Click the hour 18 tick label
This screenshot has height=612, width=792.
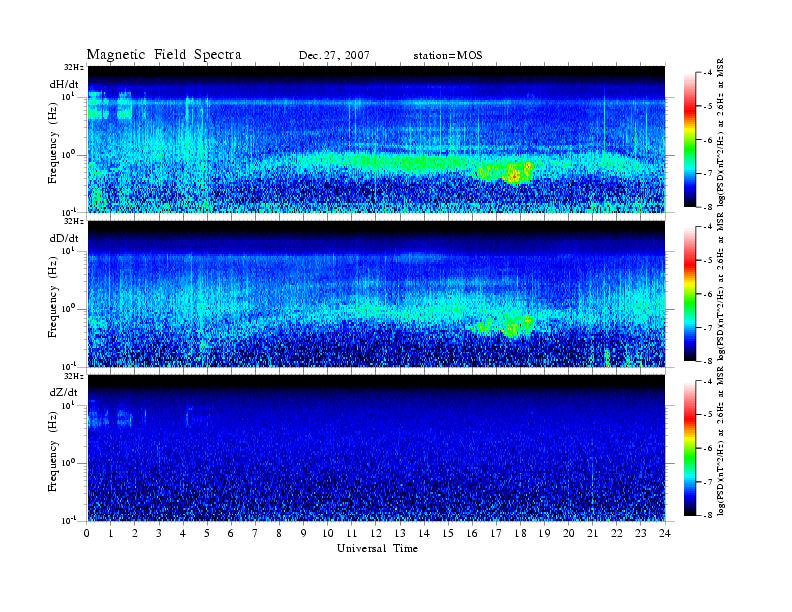[x=520, y=533]
